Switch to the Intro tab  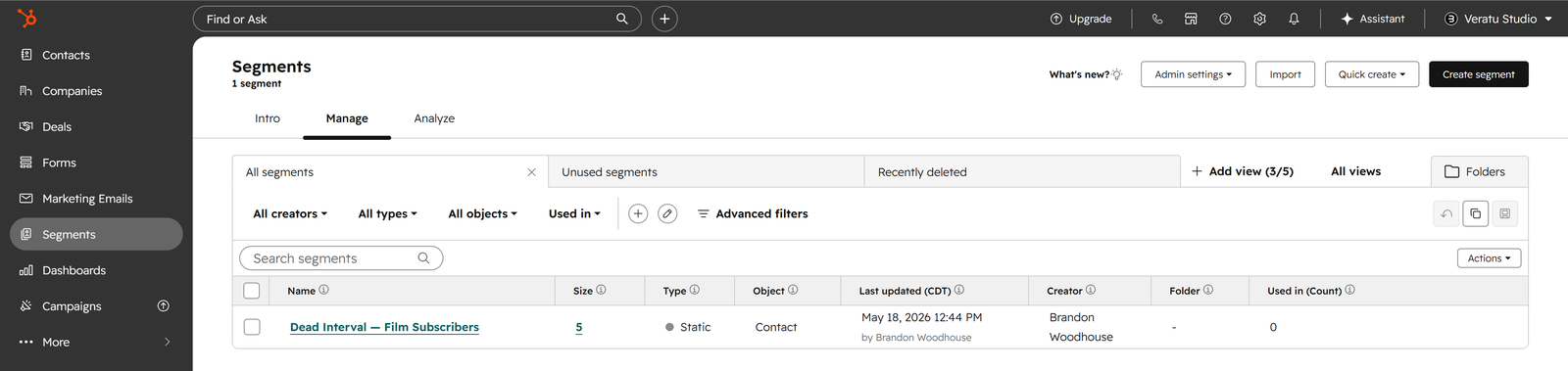point(268,118)
